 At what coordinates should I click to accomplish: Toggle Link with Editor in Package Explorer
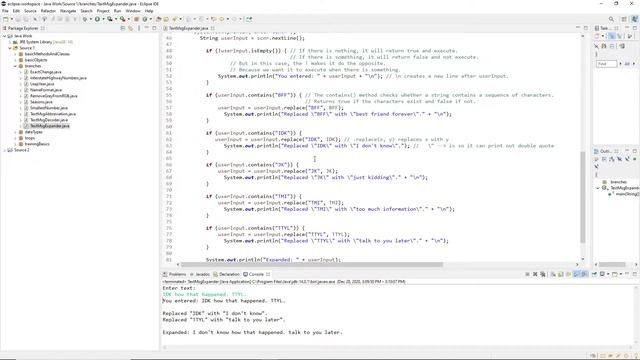coord(131,28)
